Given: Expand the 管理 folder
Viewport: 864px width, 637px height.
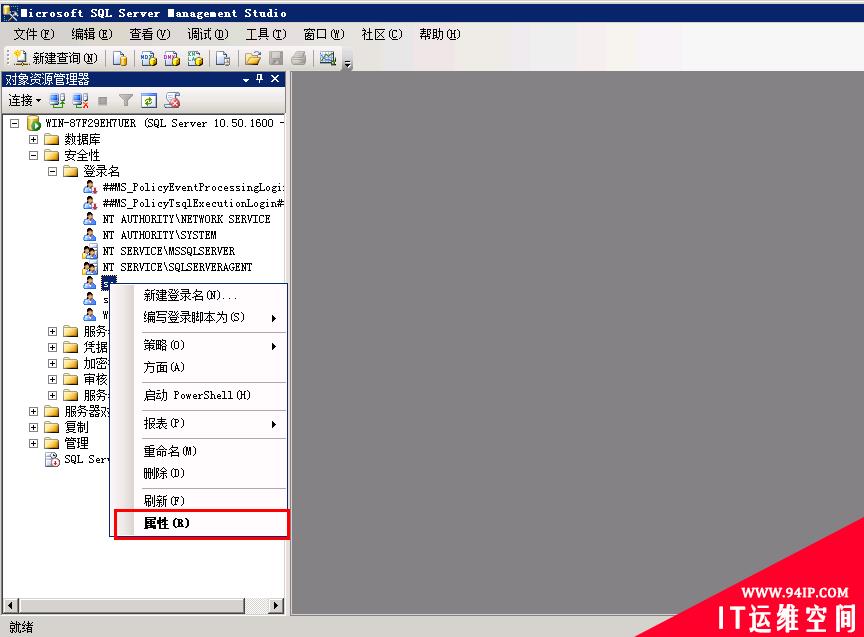Looking at the screenshot, I should click(34, 443).
